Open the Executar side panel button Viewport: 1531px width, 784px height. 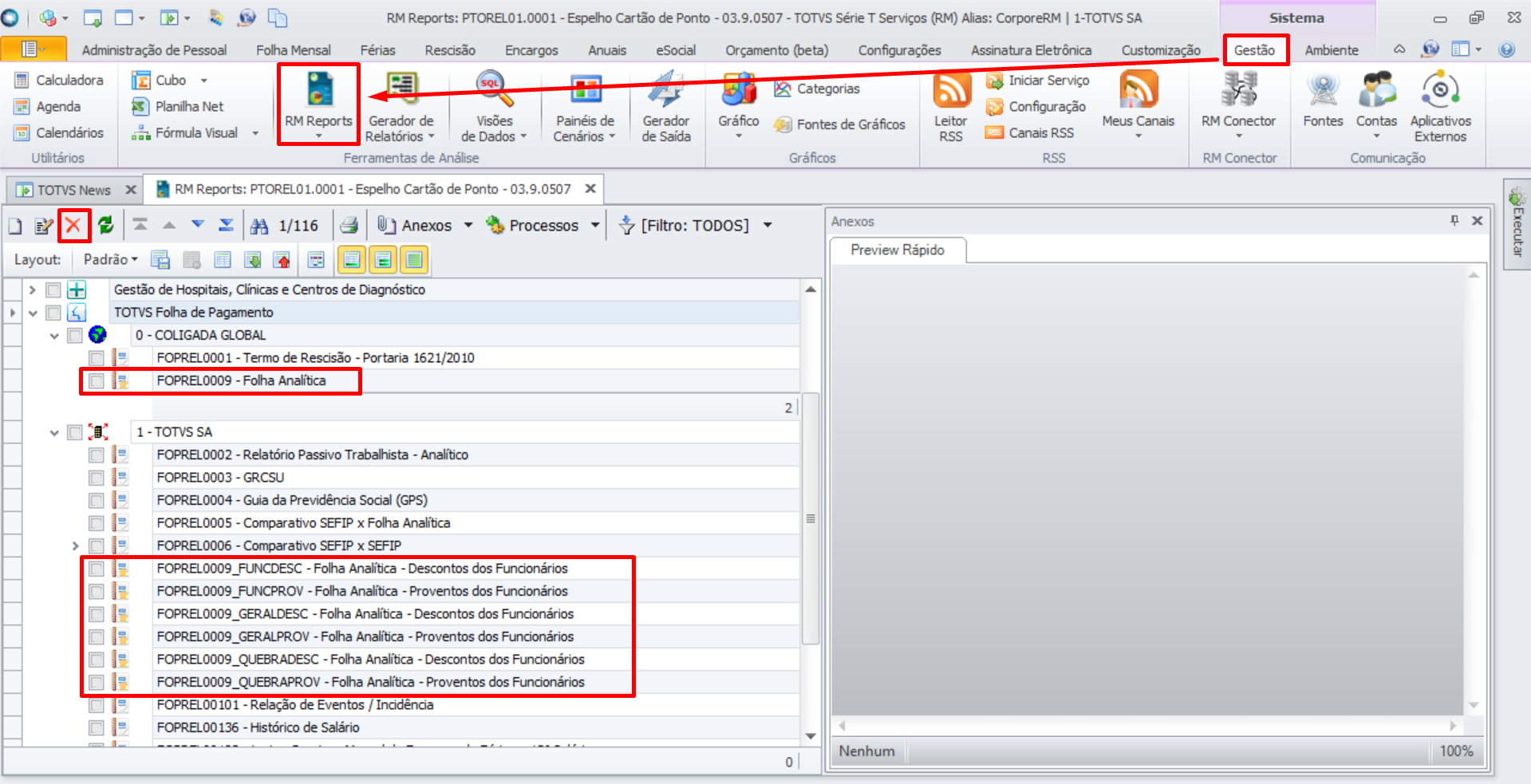(1517, 224)
